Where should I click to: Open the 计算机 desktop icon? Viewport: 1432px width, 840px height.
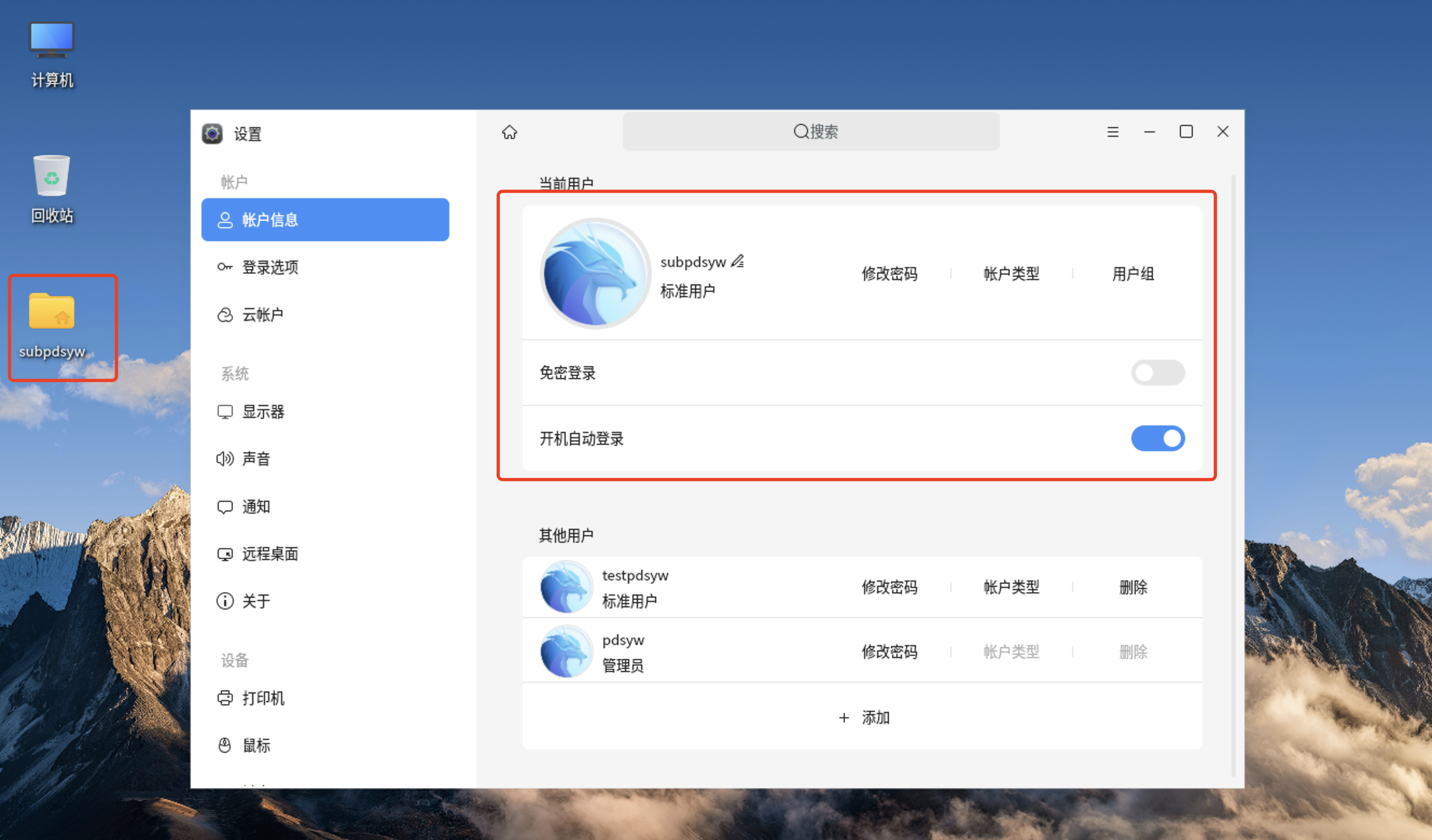tap(52, 40)
